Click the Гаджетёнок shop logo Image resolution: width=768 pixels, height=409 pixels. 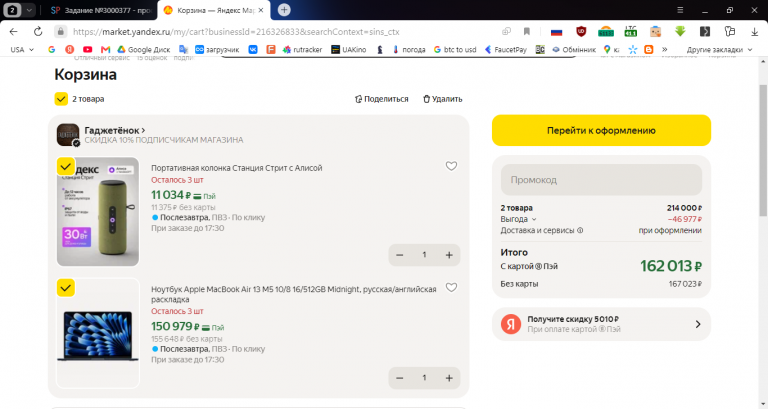pyautogui.click(x=68, y=135)
